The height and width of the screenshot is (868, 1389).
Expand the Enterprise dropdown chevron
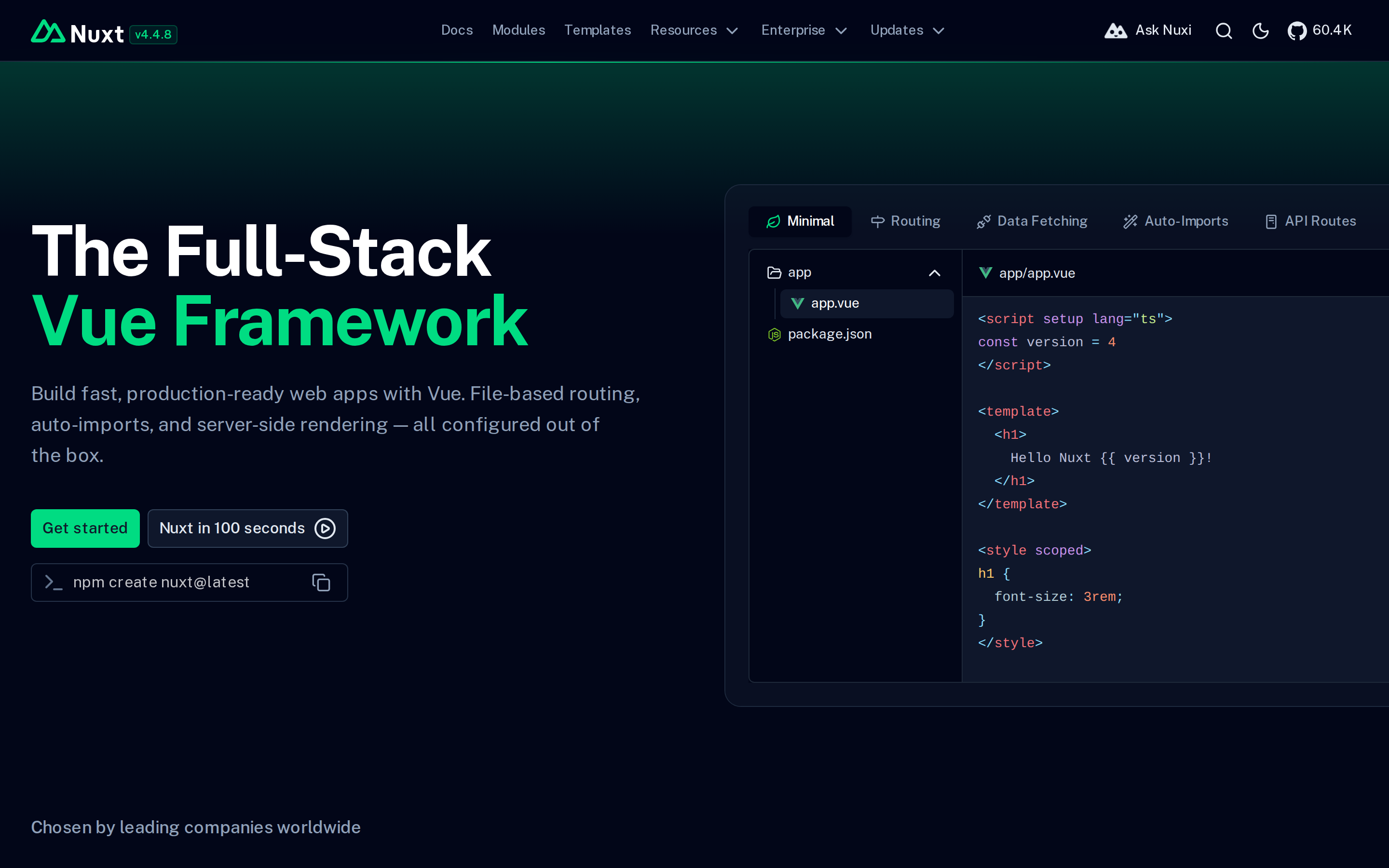(x=841, y=31)
